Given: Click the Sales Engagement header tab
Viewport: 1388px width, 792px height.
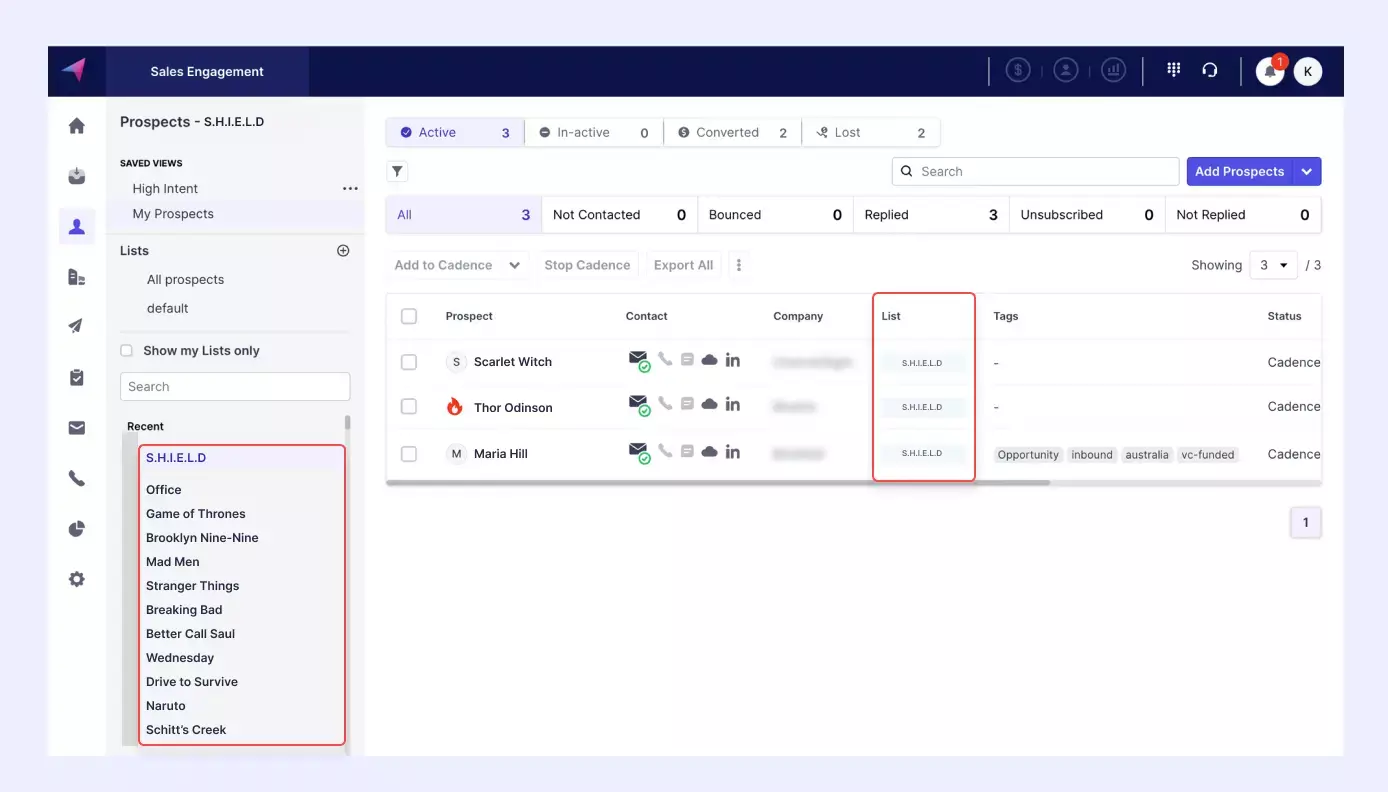Looking at the screenshot, I should 207,71.
